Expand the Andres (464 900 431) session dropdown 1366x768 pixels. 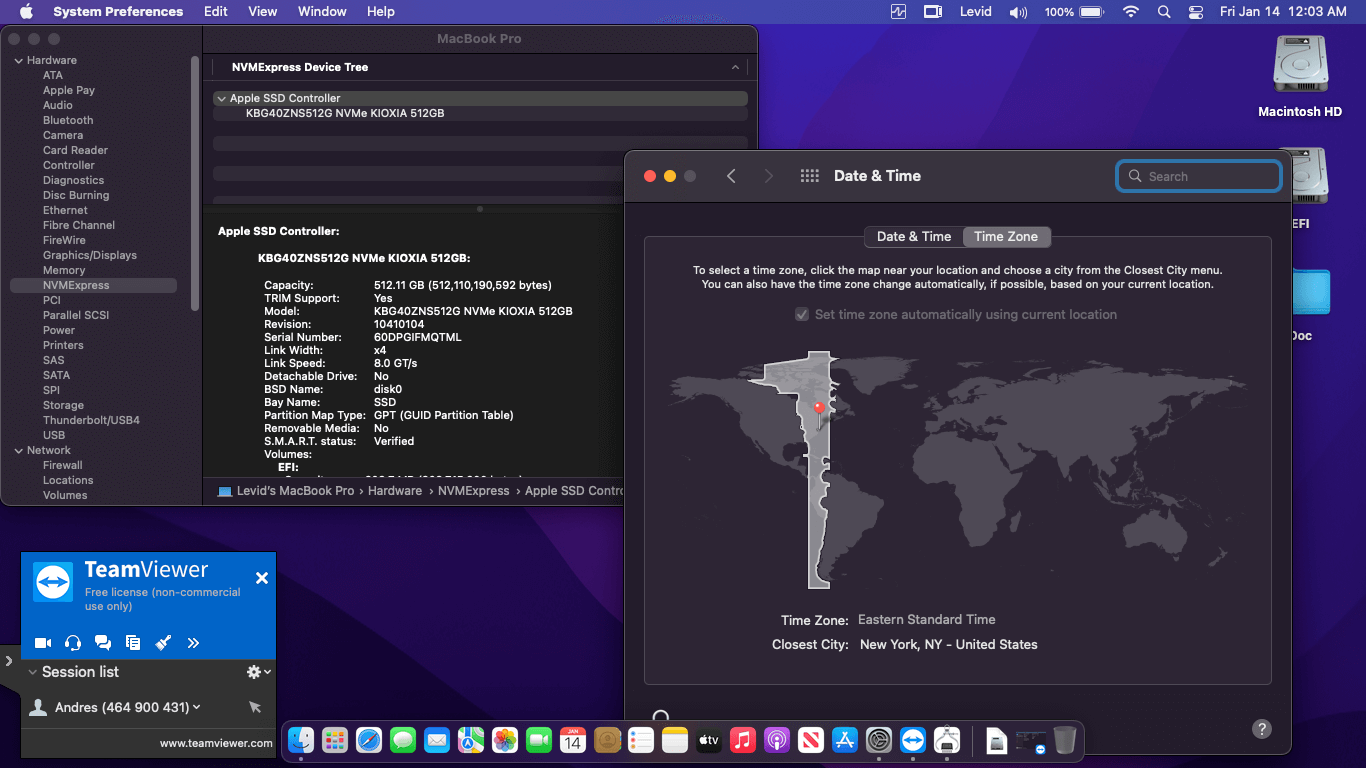(196, 707)
